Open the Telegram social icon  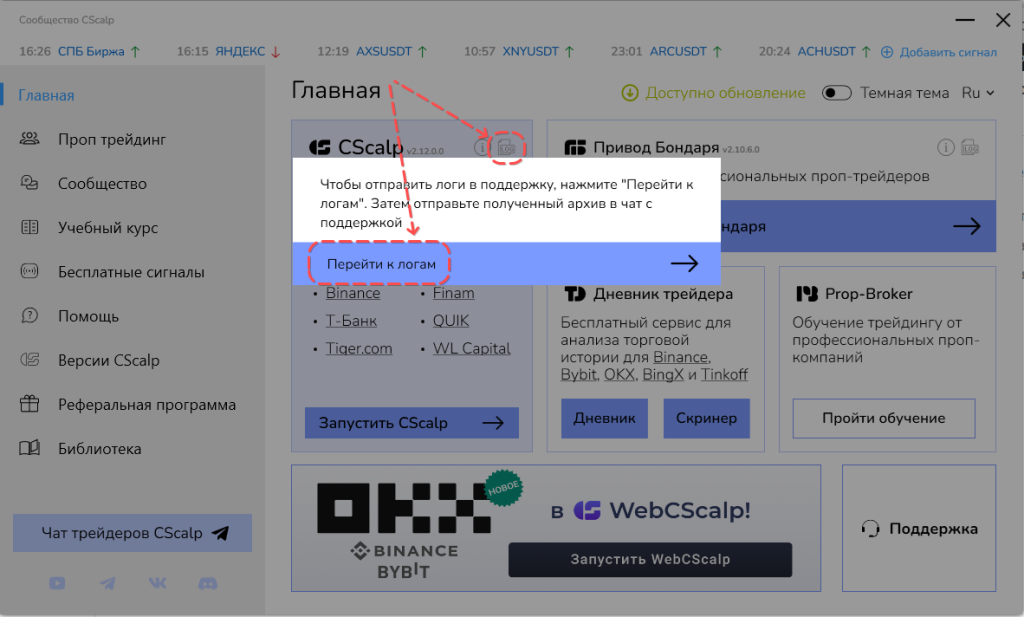pyautogui.click(x=107, y=583)
